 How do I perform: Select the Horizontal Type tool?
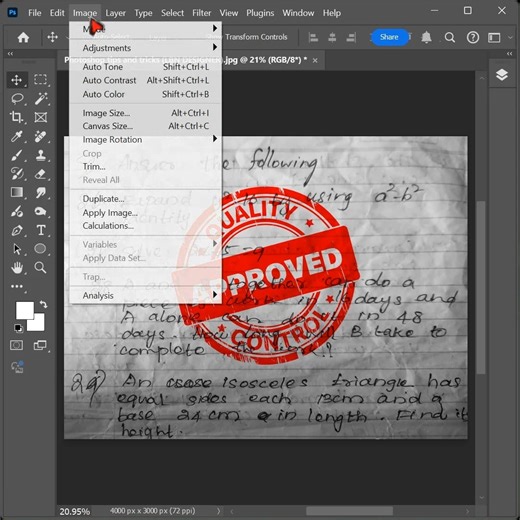pos(40,230)
